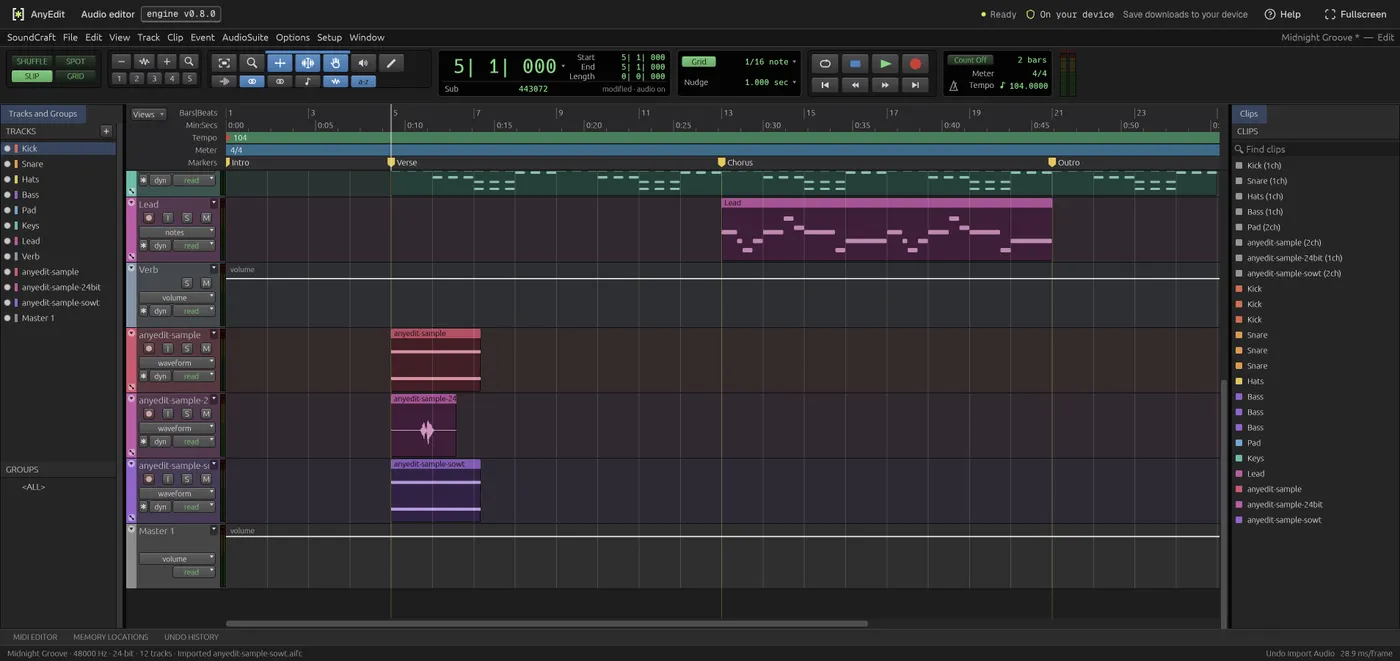Select the Snare track in track list
This screenshot has width=1400, height=661.
(58, 164)
